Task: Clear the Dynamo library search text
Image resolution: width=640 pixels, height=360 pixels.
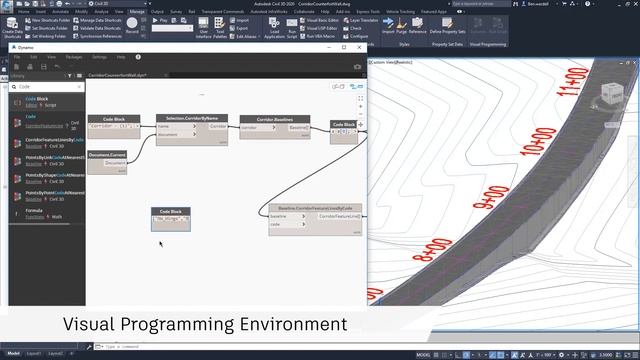Action: coord(79,87)
